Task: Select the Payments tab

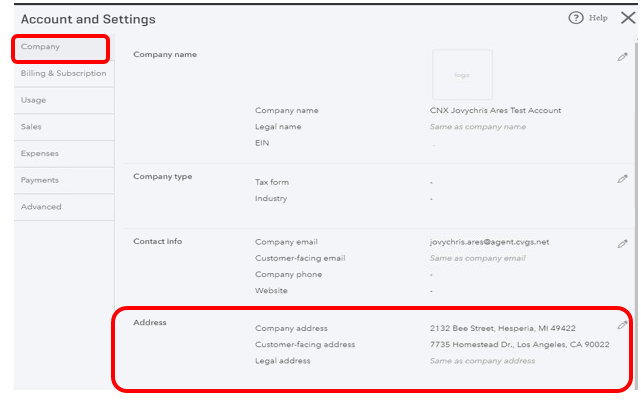Action: (40, 180)
